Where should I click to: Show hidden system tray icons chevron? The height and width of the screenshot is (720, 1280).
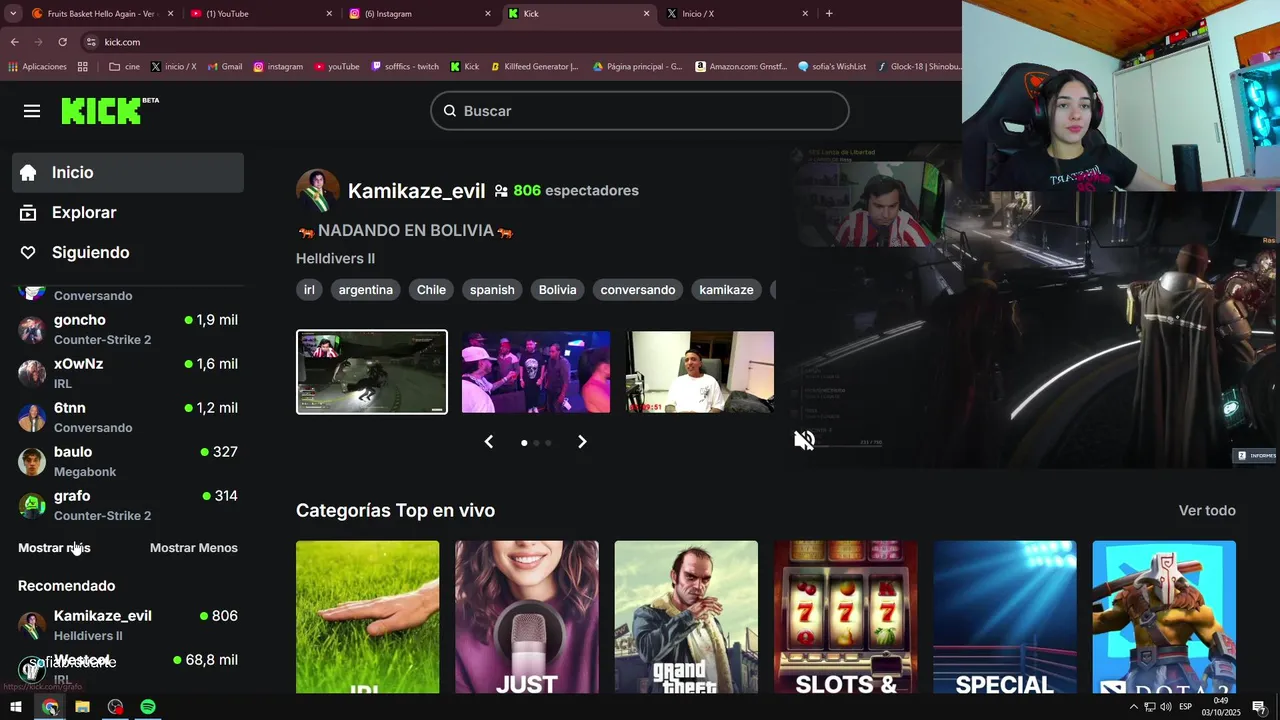point(1133,707)
